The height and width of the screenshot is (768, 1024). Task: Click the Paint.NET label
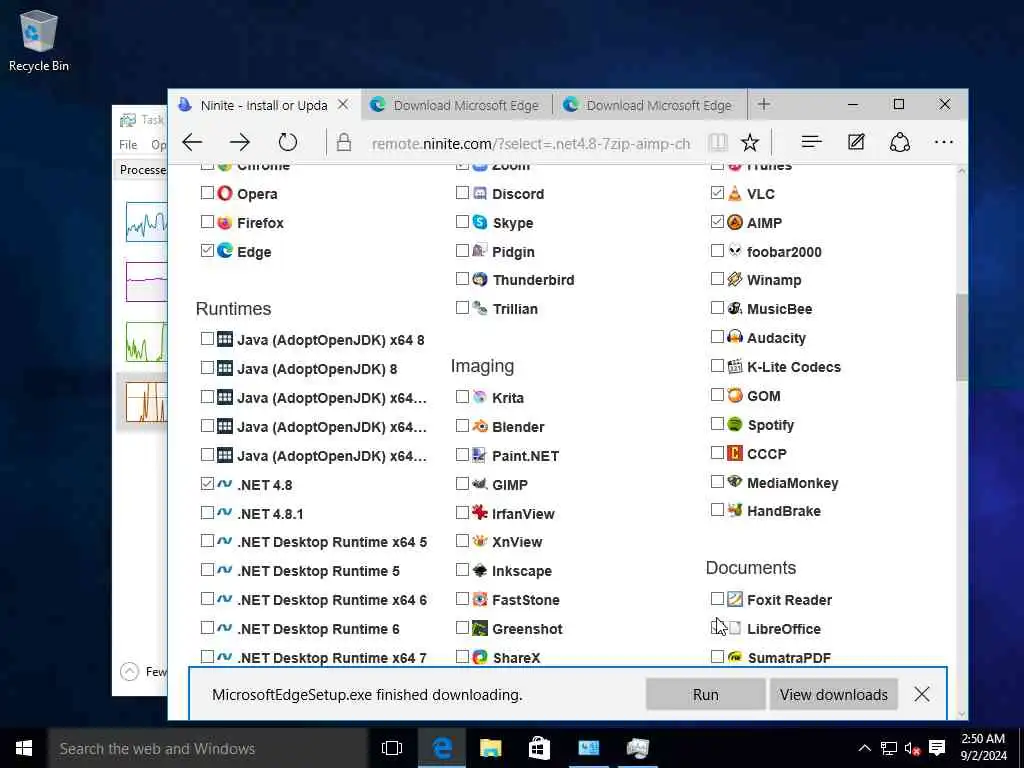click(525, 456)
